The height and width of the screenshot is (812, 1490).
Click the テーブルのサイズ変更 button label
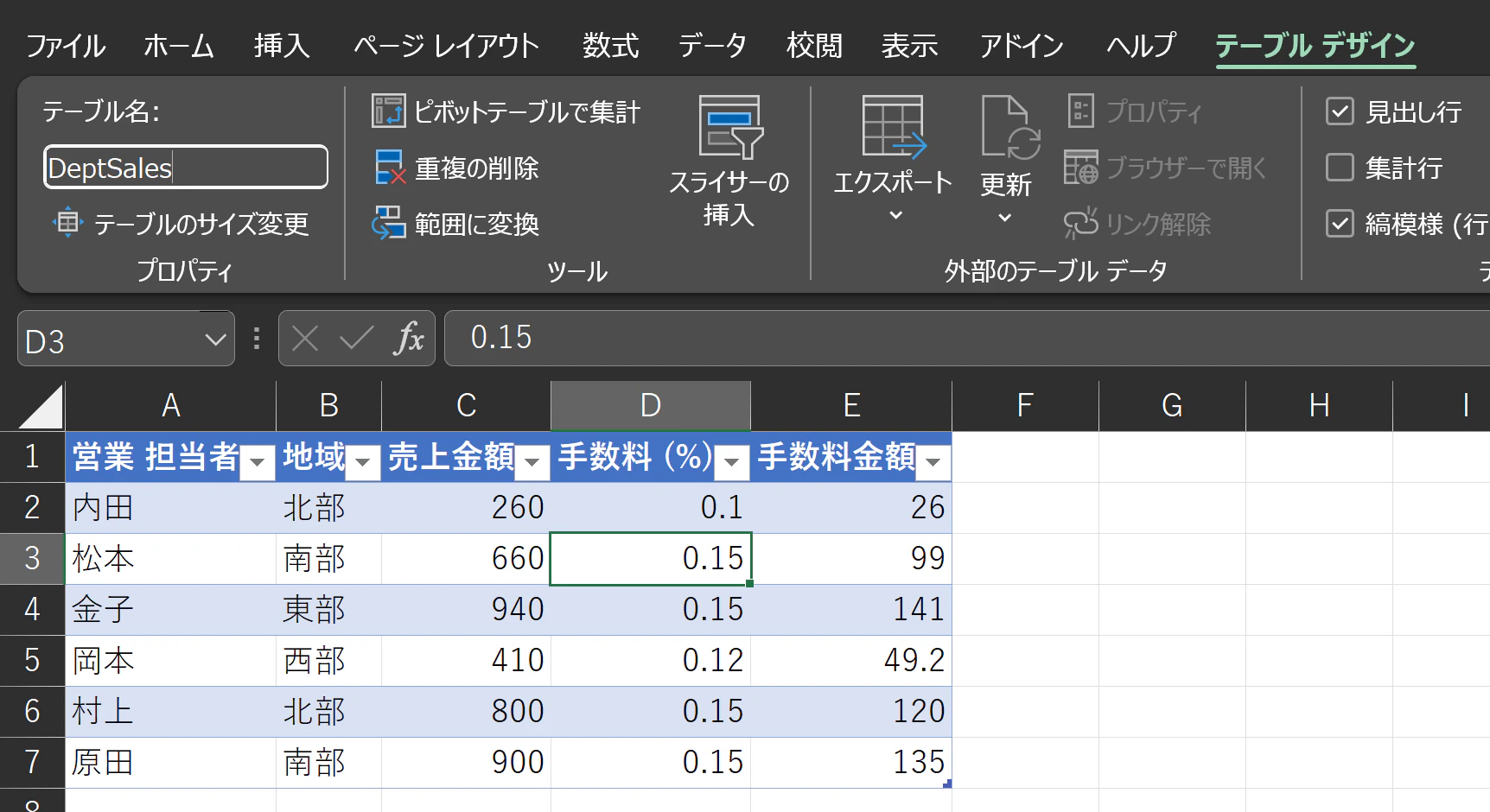(x=201, y=224)
